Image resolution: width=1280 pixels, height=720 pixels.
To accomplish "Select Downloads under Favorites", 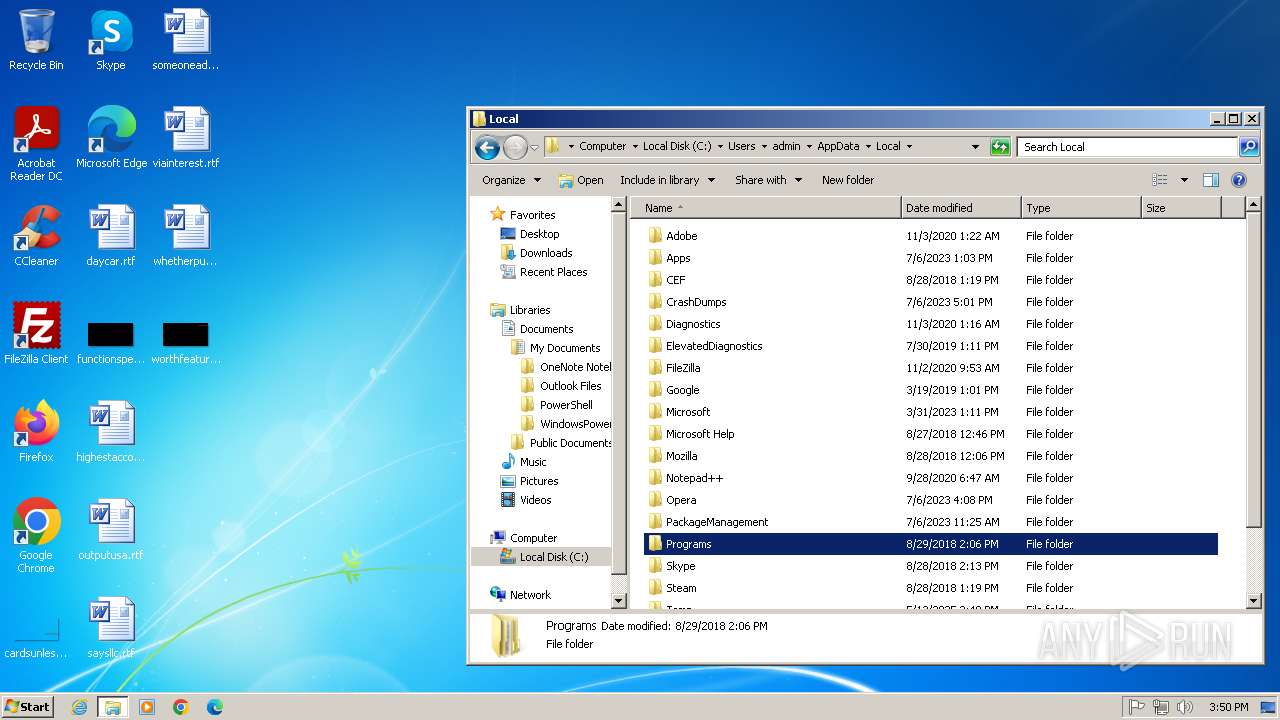I will pos(546,253).
